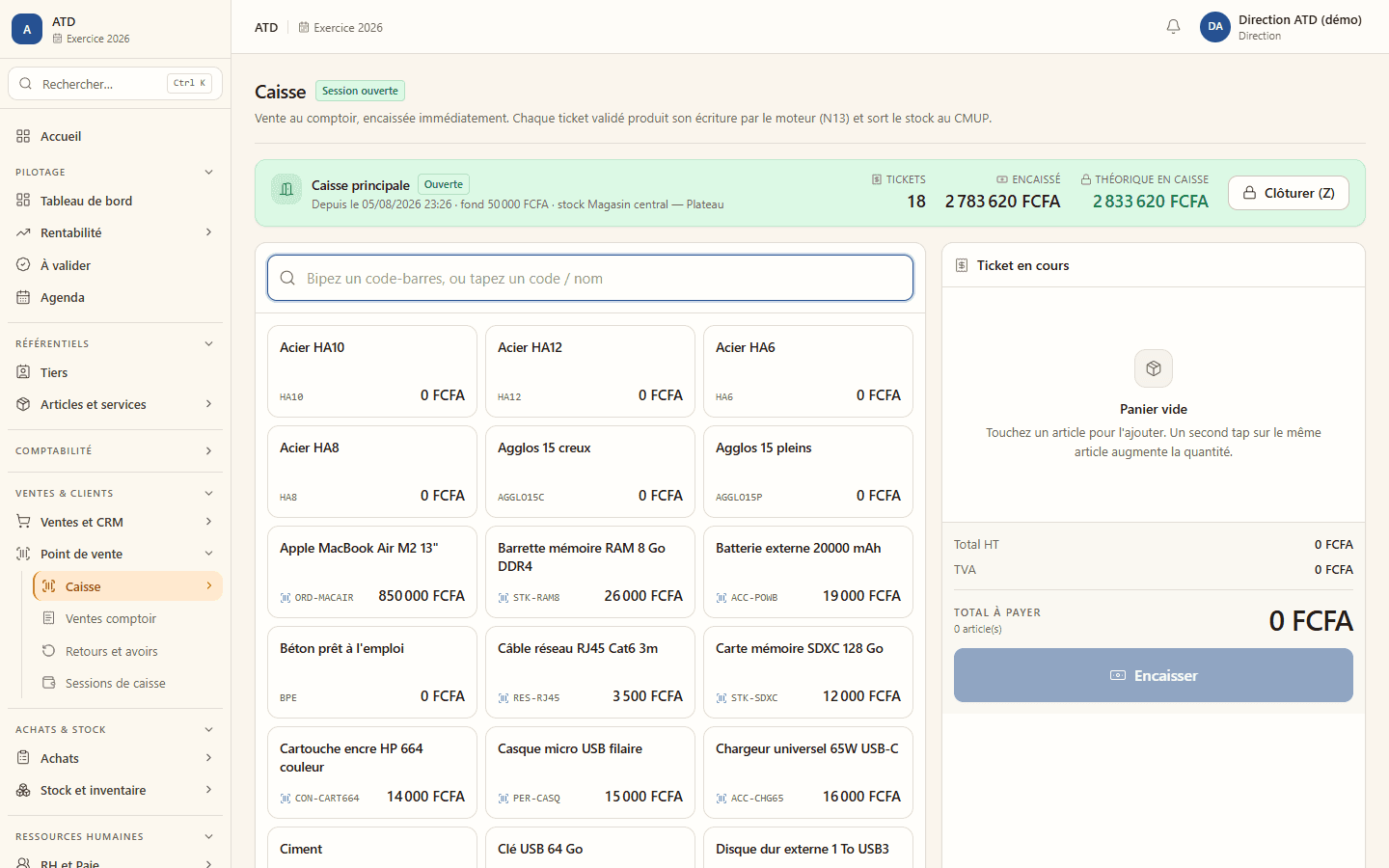The width and height of the screenshot is (1389, 868).
Task: Click the Tiers contact icon
Action: [x=23, y=372]
